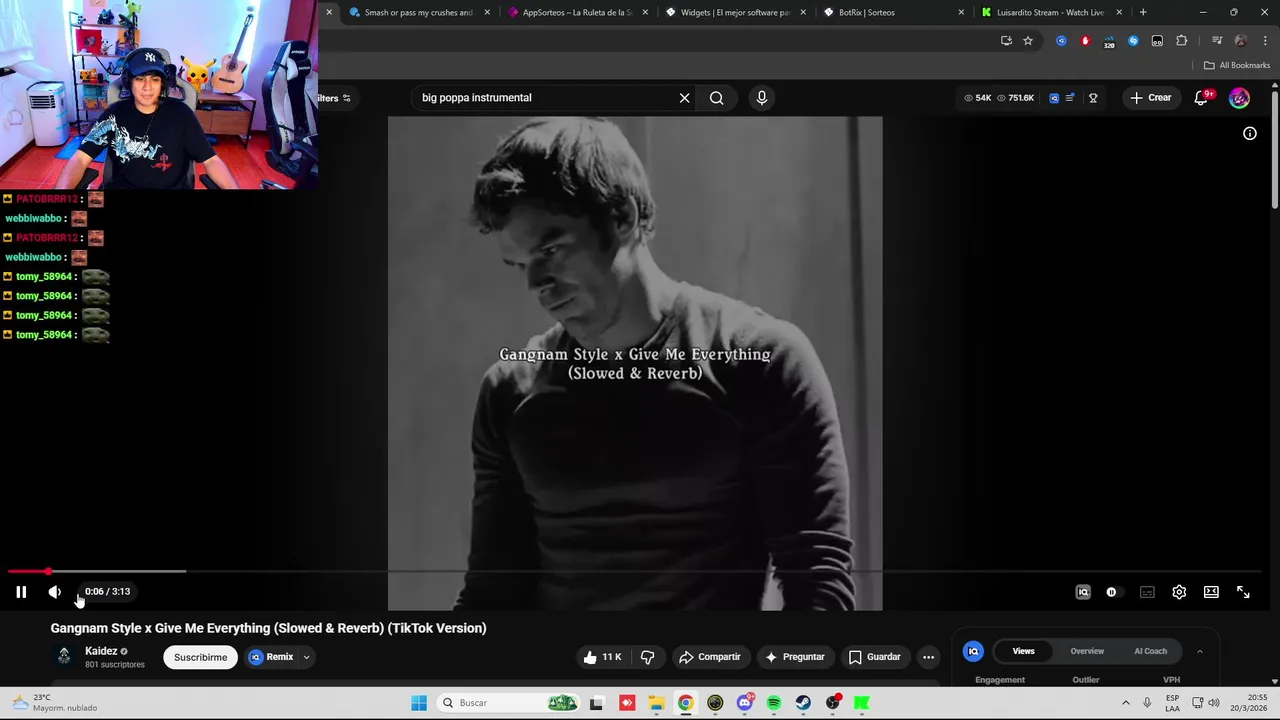1280x720 pixels.
Task: Collapse the vidIQ panel with the chevron
Action: pyautogui.click(x=1199, y=651)
